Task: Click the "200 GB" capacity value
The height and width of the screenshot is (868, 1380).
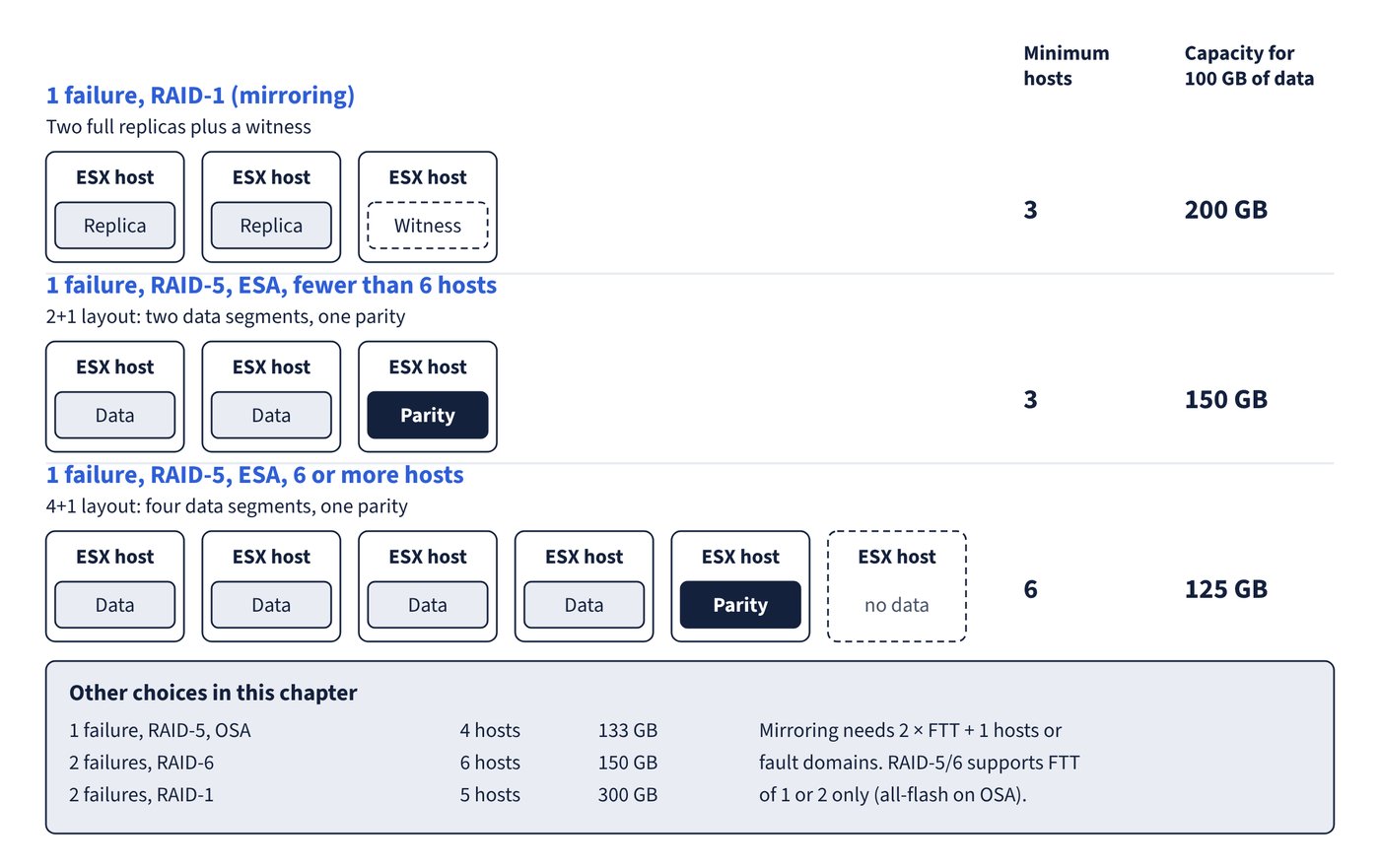Action: pyautogui.click(x=1226, y=210)
